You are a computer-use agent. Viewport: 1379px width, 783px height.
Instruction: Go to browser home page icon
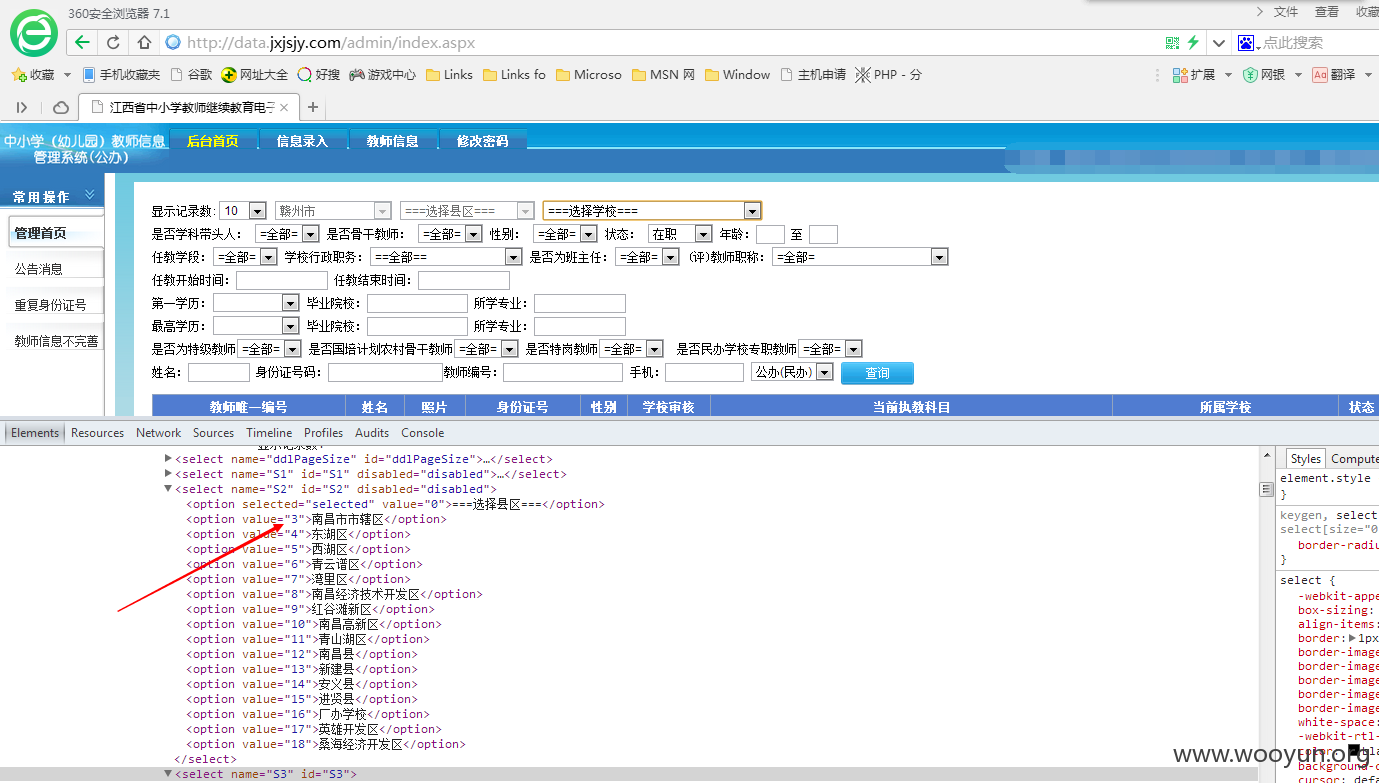click(144, 42)
